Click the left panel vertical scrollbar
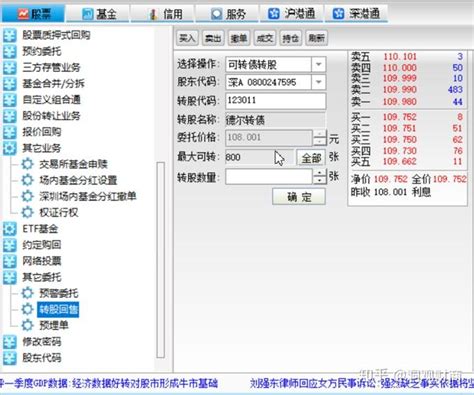The image size is (474, 395). [x=161, y=260]
